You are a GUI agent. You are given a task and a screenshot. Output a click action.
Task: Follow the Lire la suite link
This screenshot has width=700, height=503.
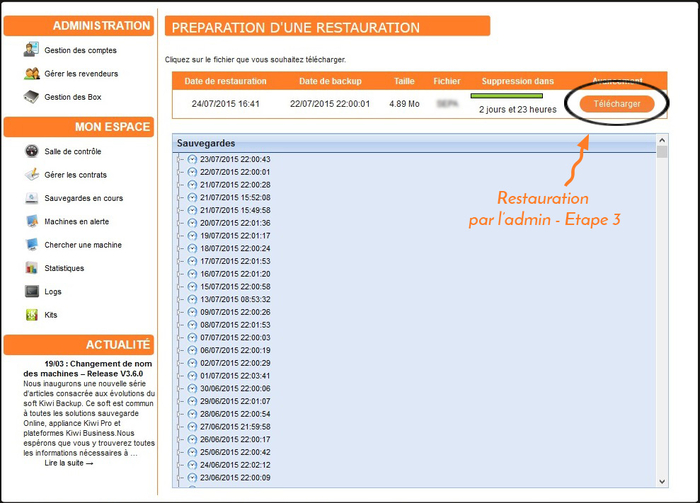[69, 463]
